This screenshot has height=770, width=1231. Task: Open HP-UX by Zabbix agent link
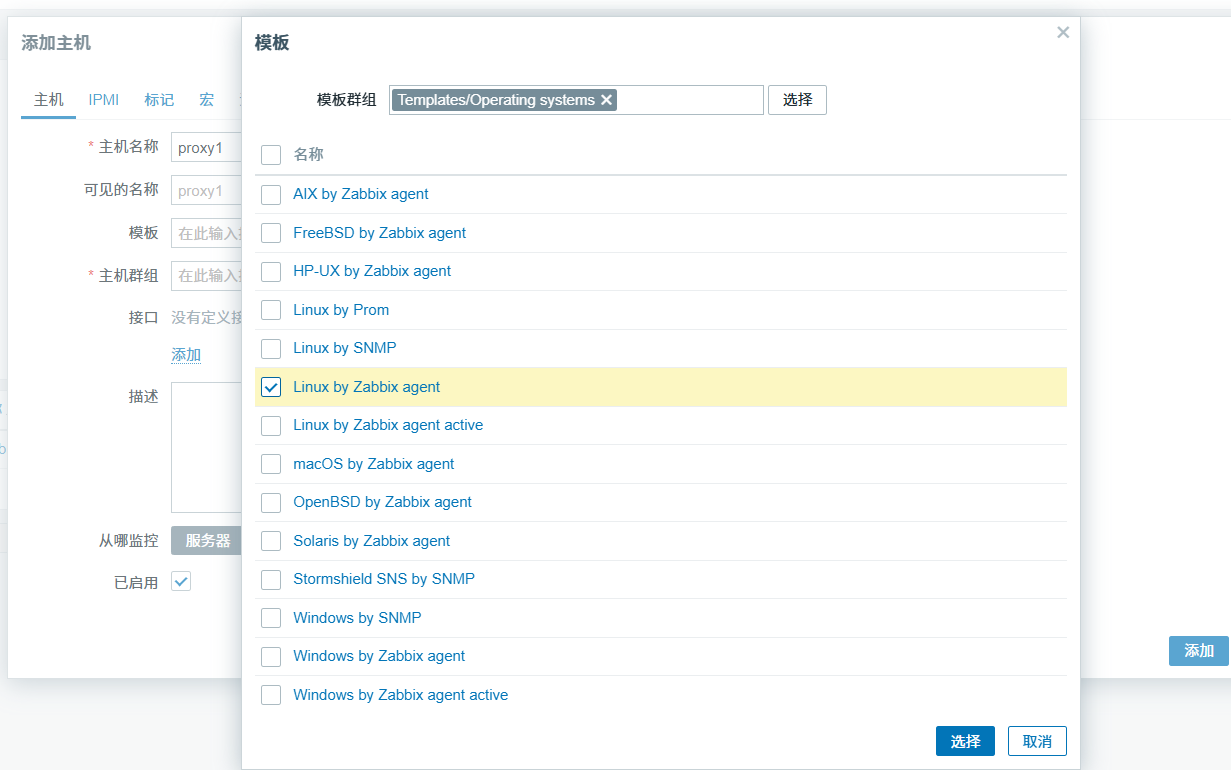[372, 271]
